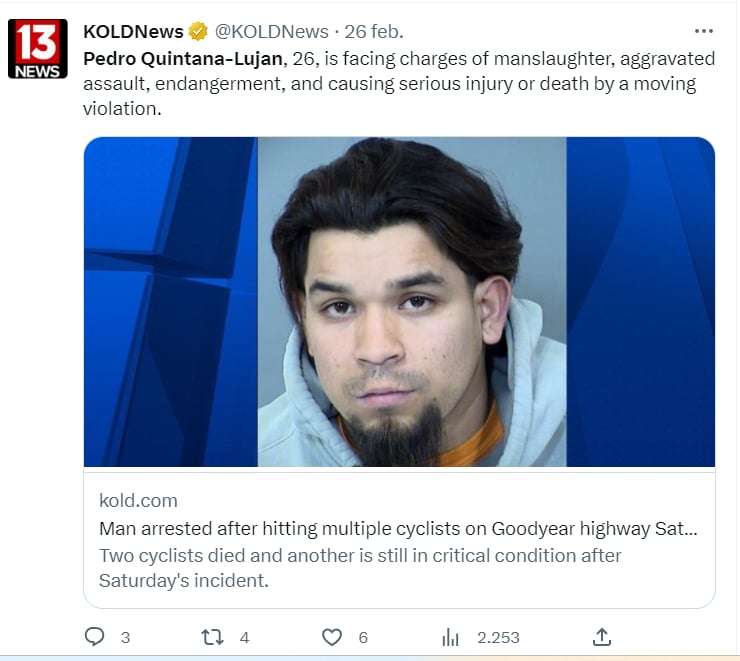Click the retweet count 4
Screen dimensions: 740x661
coord(244,638)
